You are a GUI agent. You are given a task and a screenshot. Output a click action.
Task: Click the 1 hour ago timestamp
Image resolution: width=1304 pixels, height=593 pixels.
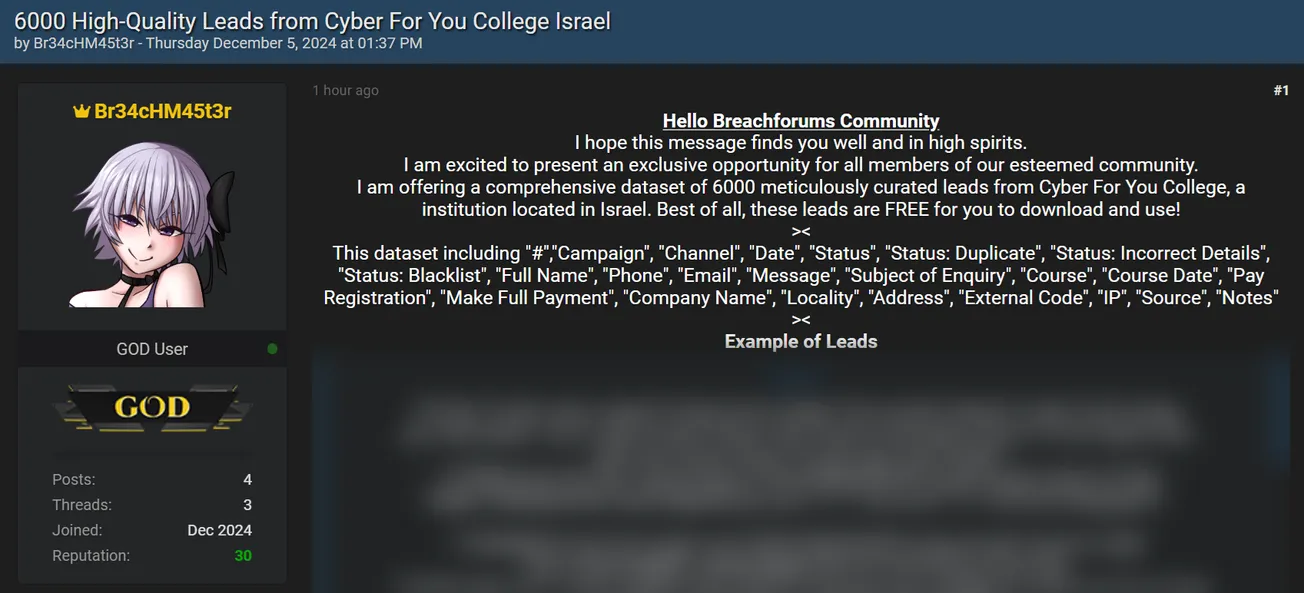tap(345, 90)
